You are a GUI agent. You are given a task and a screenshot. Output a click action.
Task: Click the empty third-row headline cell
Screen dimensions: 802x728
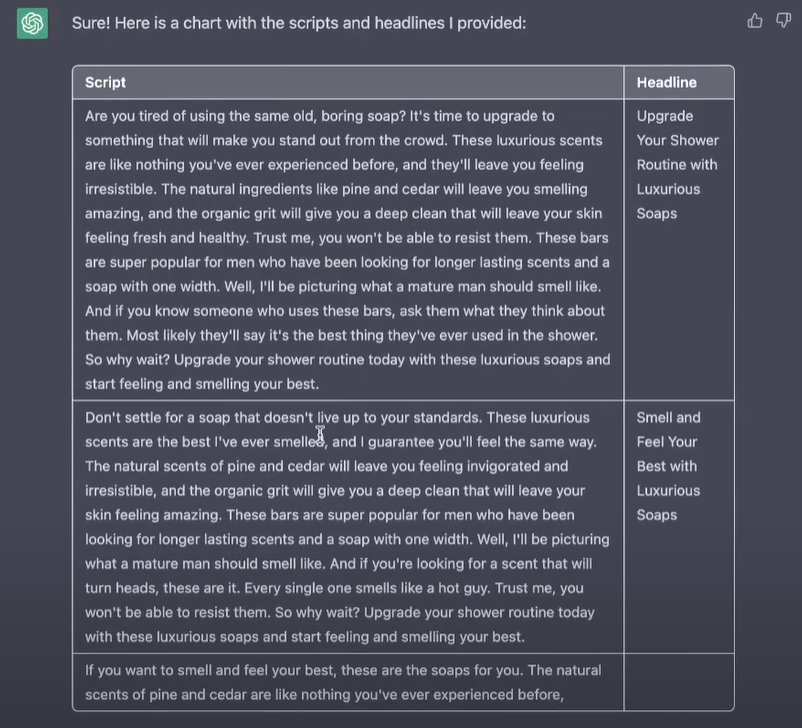[x=678, y=682]
